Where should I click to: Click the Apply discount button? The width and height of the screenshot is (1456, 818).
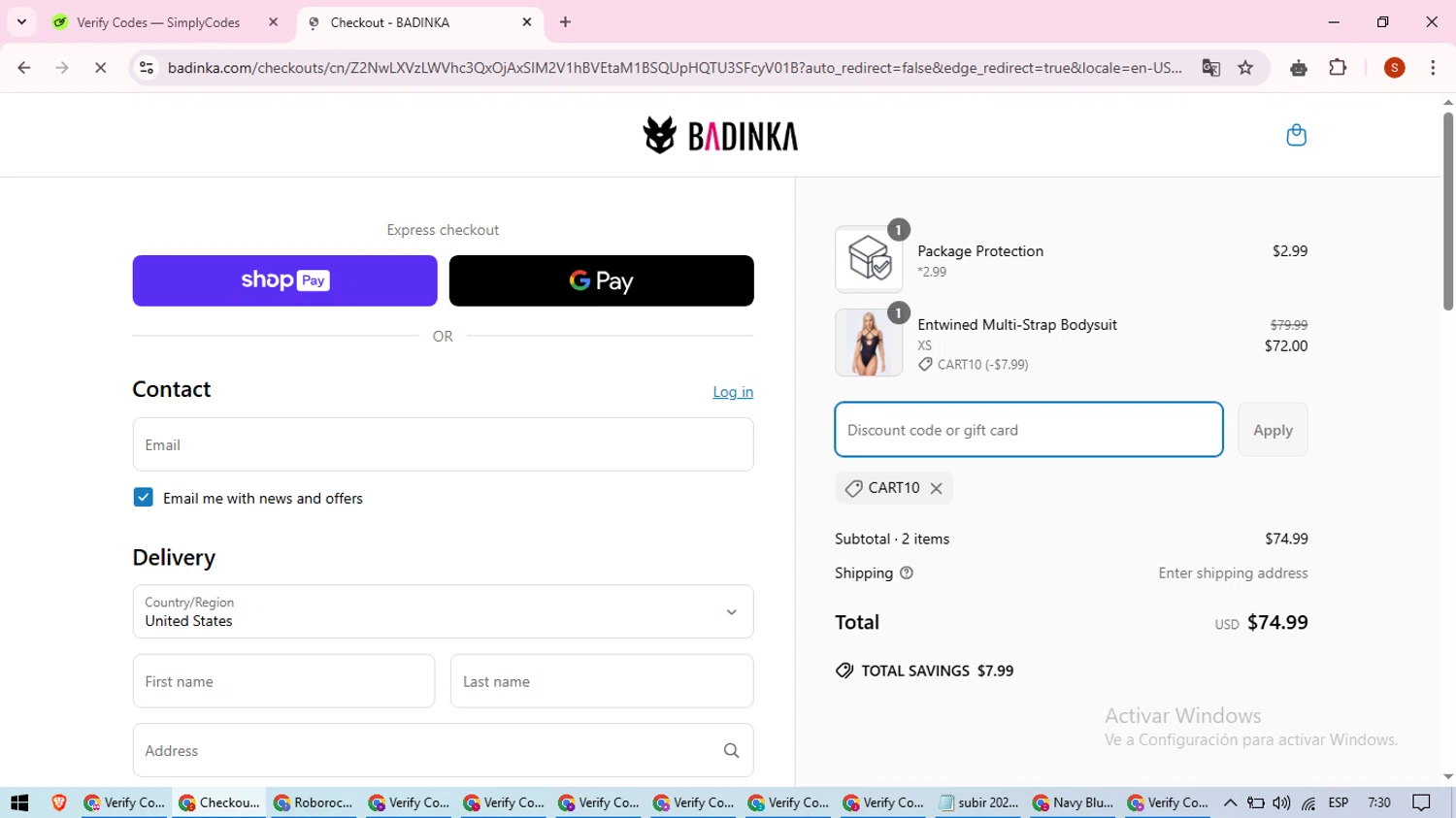pos(1273,430)
